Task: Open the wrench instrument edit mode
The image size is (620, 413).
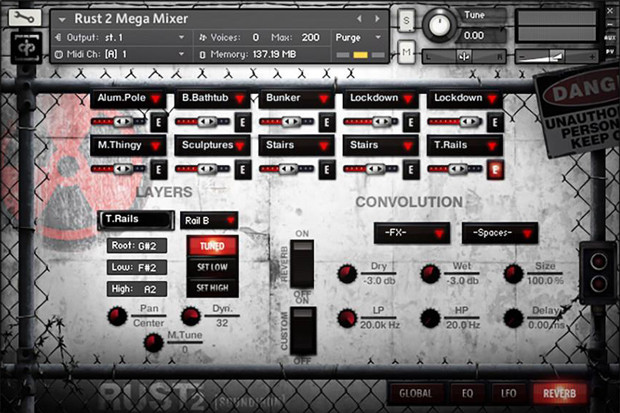Action: pos(24,17)
